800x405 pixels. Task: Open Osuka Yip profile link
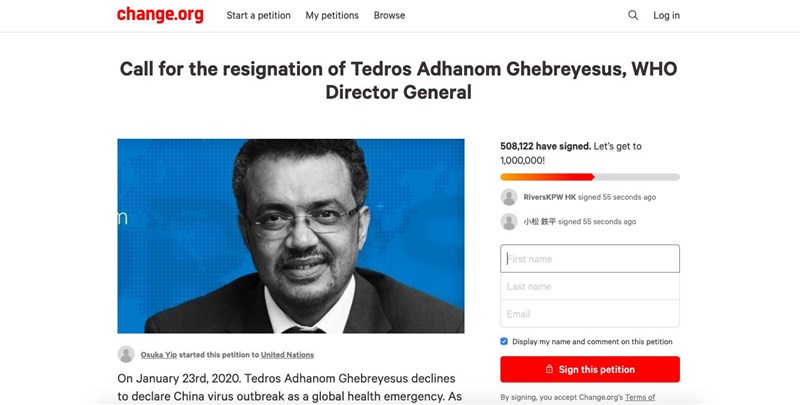point(159,355)
